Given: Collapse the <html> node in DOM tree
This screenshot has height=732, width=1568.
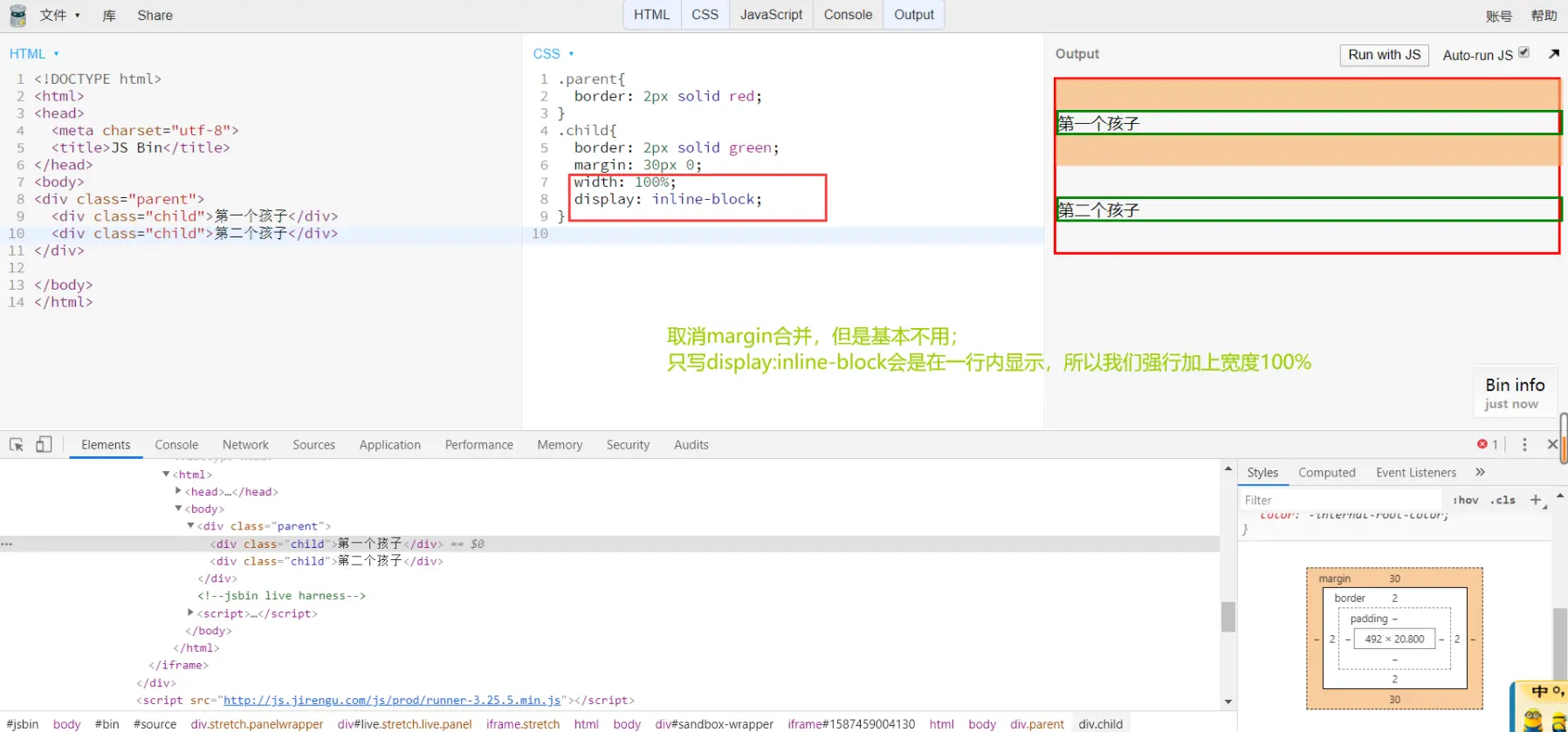Looking at the screenshot, I should click(x=166, y=474).
